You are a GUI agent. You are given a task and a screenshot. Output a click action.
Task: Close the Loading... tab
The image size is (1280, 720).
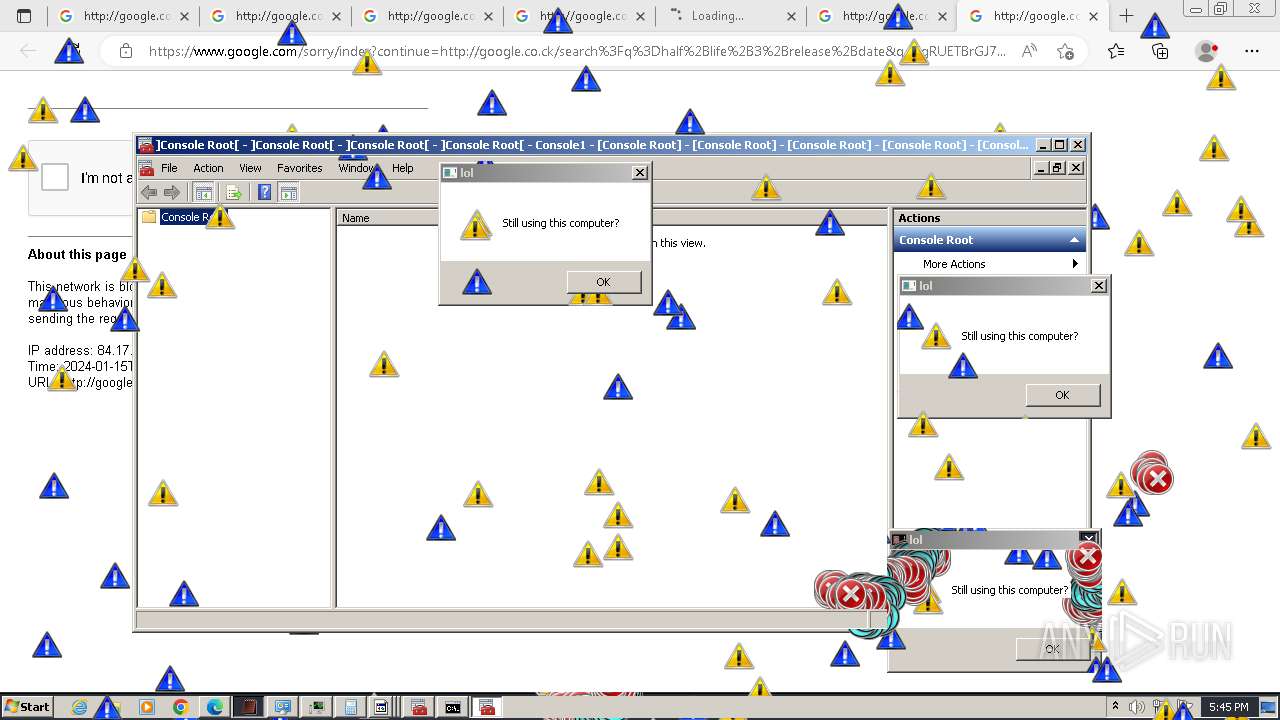(791, 16)
